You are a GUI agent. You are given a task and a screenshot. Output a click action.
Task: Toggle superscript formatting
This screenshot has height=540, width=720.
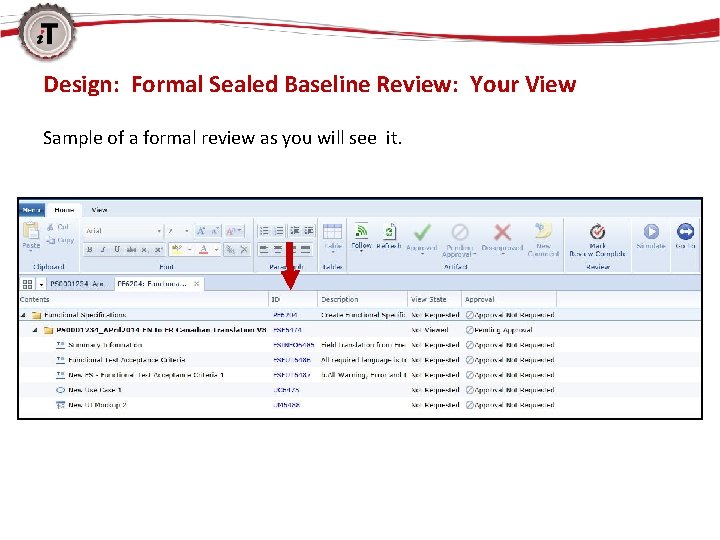click(158, 249)
